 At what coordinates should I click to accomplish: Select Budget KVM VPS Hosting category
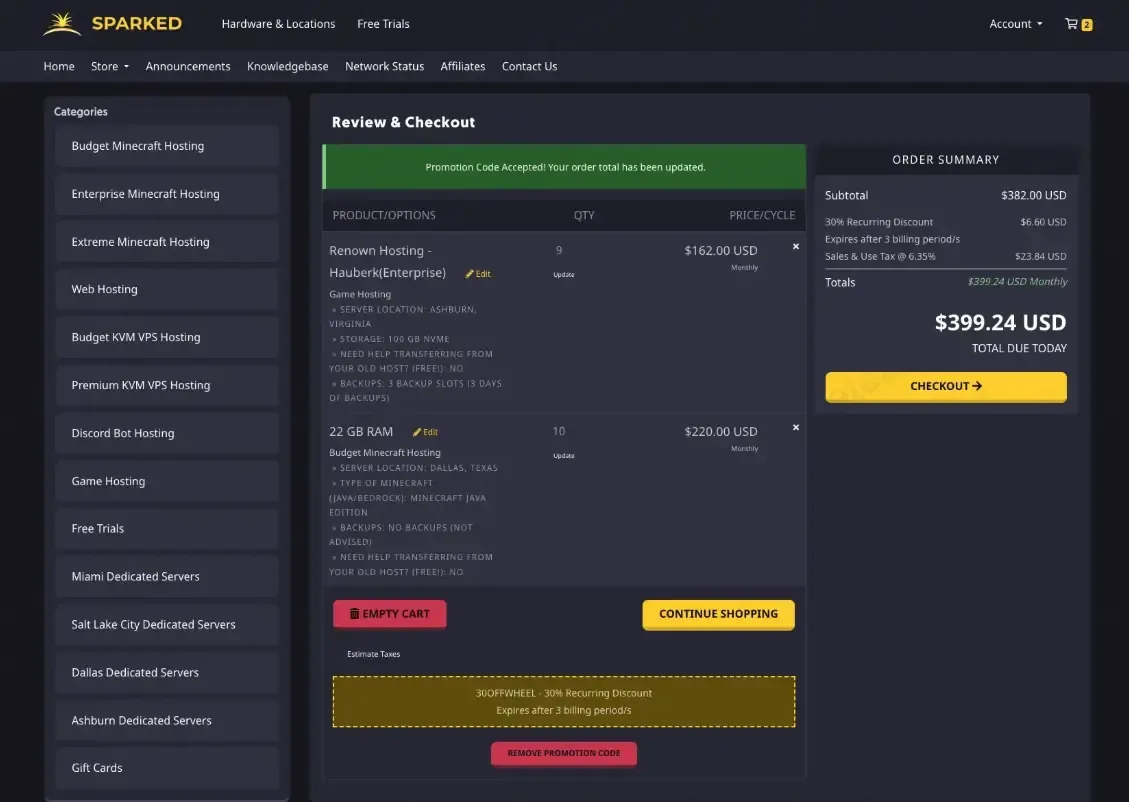pyautogui.click(x=167, y=337)
